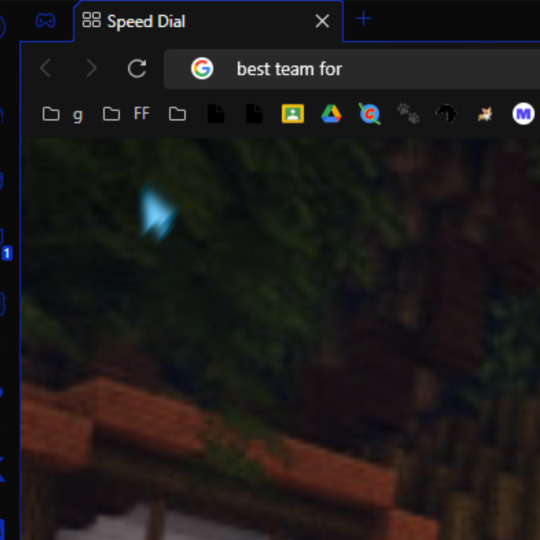Screen dimensions: 540x540
Task: Open the black horse silhouette bookmark
Action: (447, 114)
